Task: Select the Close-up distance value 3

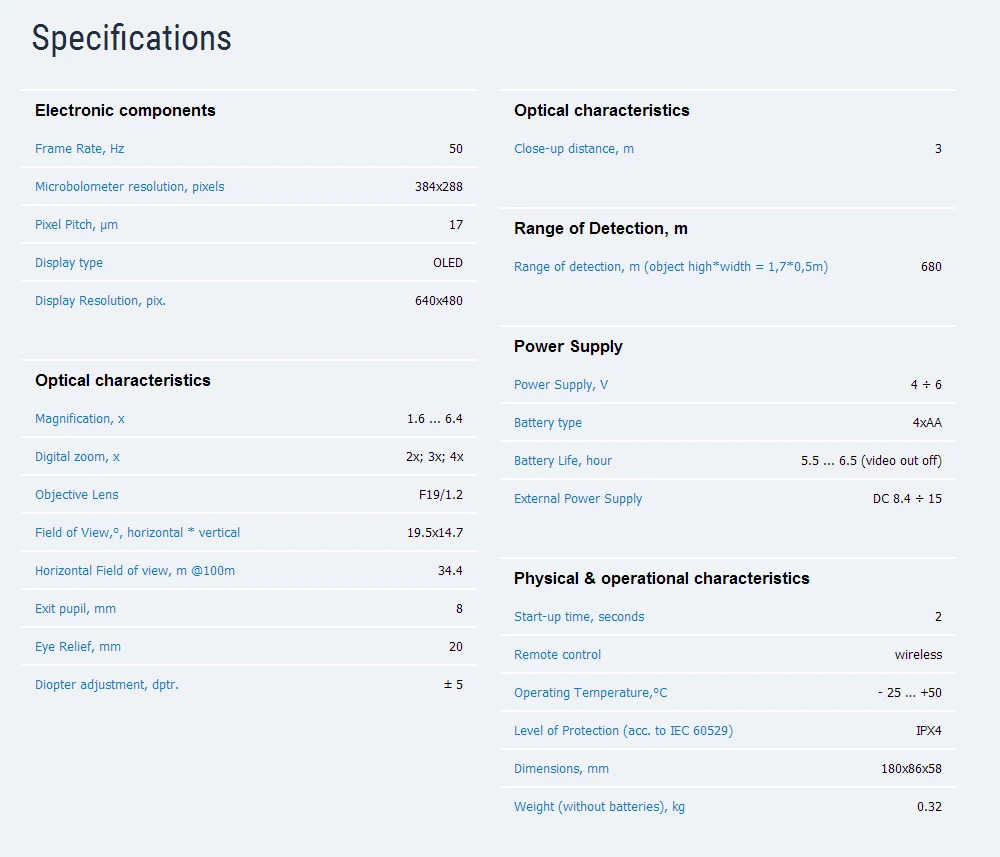Action: [x=938, y=149]
